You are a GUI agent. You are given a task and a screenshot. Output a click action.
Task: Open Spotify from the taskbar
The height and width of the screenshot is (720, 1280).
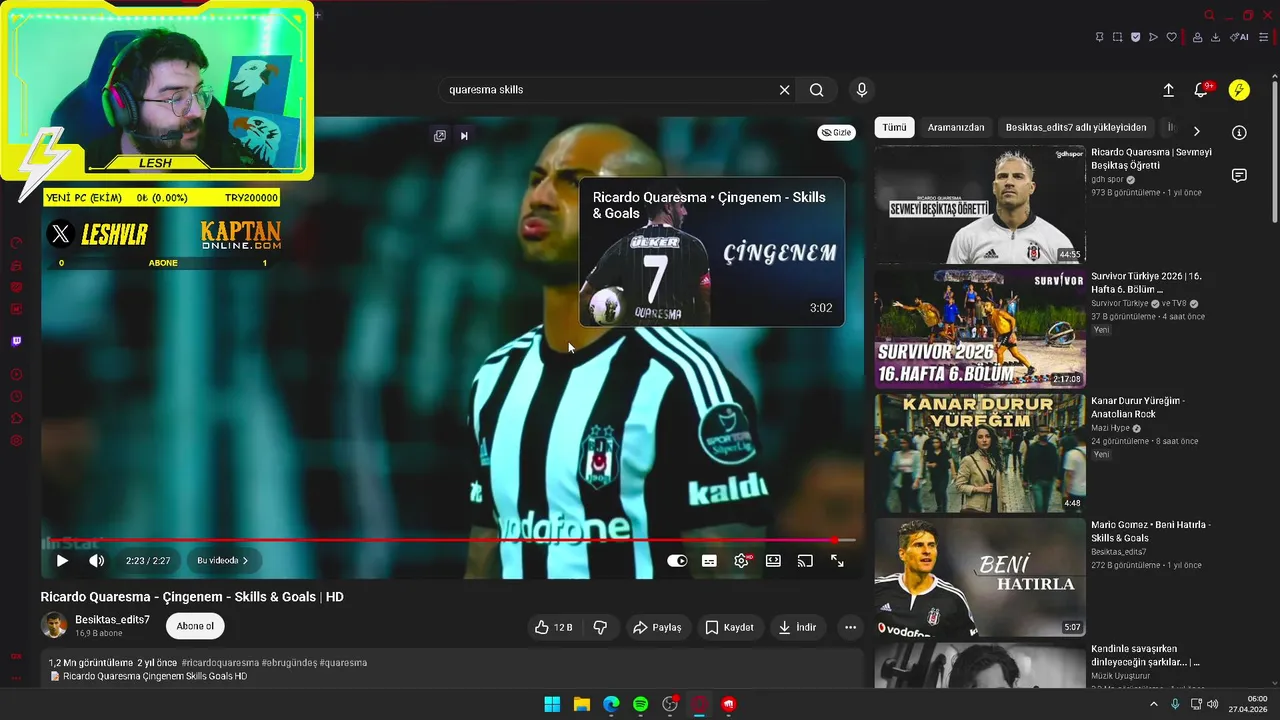pyautogui.click(x=641, y=704)
